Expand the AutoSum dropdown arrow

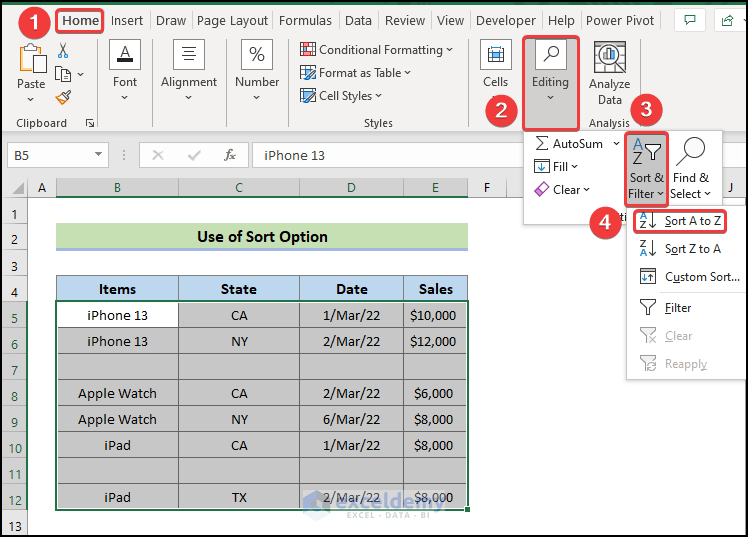pos(616,144)
